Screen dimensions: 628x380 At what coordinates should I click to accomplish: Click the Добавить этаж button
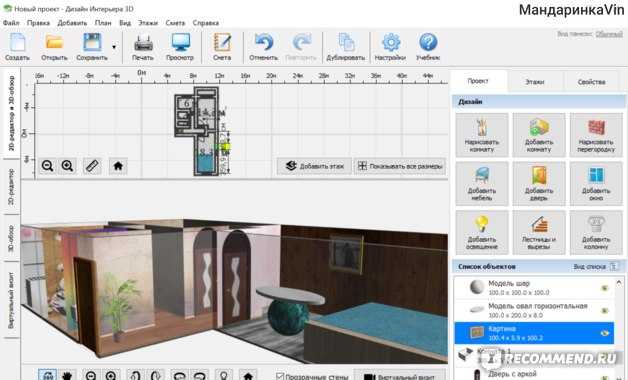click(x=314, y=166)
